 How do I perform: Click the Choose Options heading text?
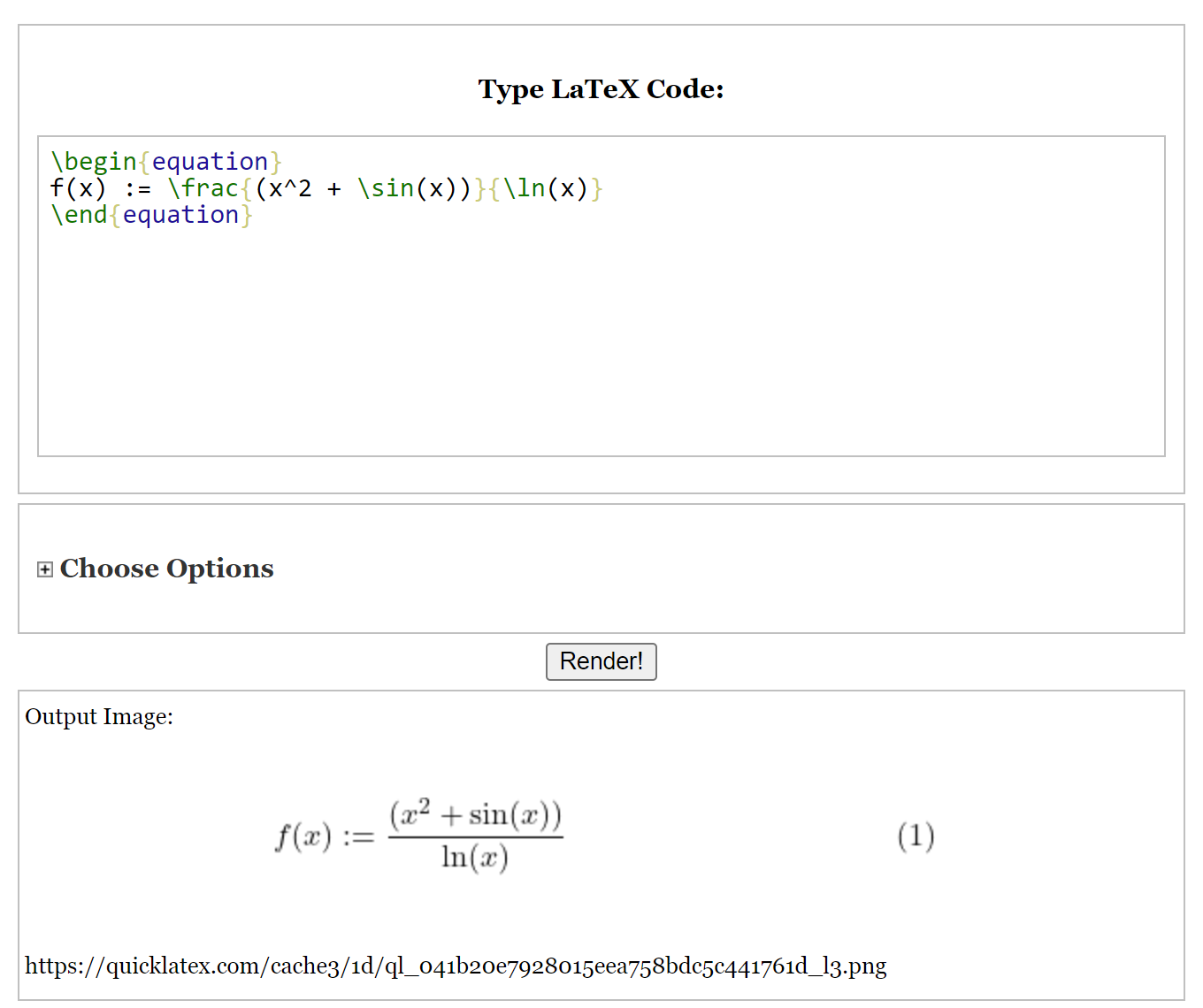166,569
